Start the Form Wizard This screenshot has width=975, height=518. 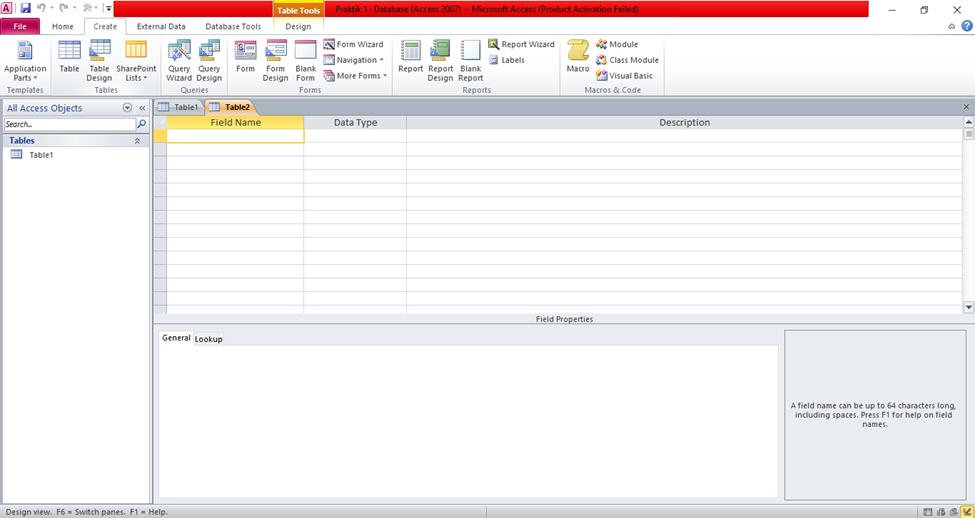pyautogui.click(x=354, y=44)
